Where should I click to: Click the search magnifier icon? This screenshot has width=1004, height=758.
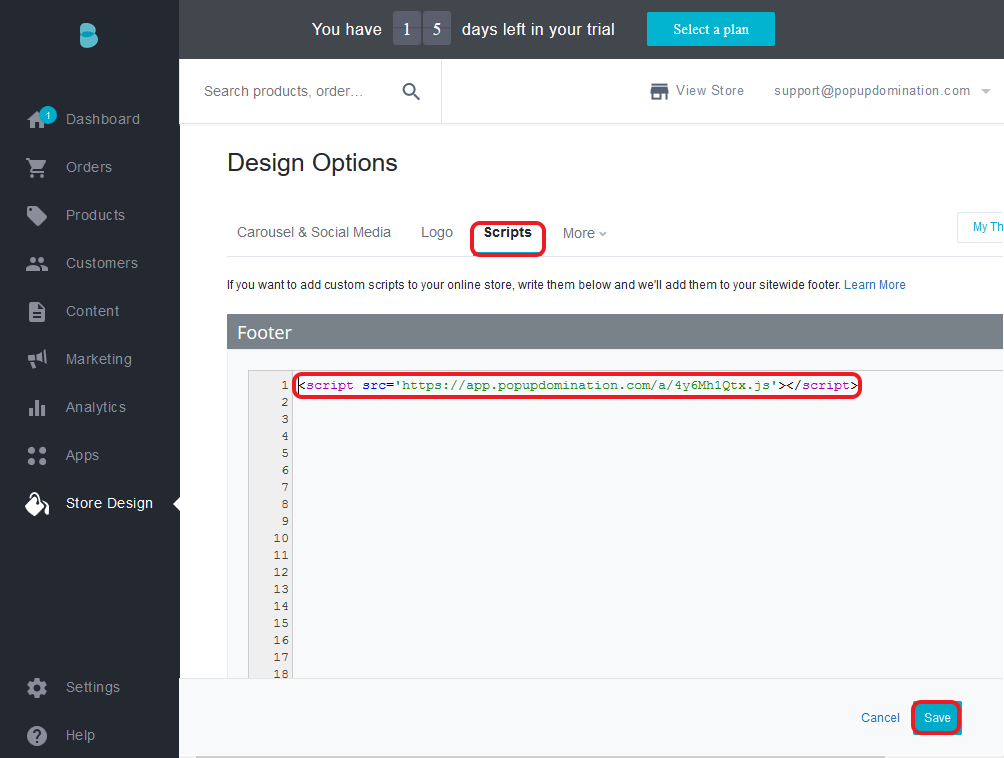(x=411, y=92)
